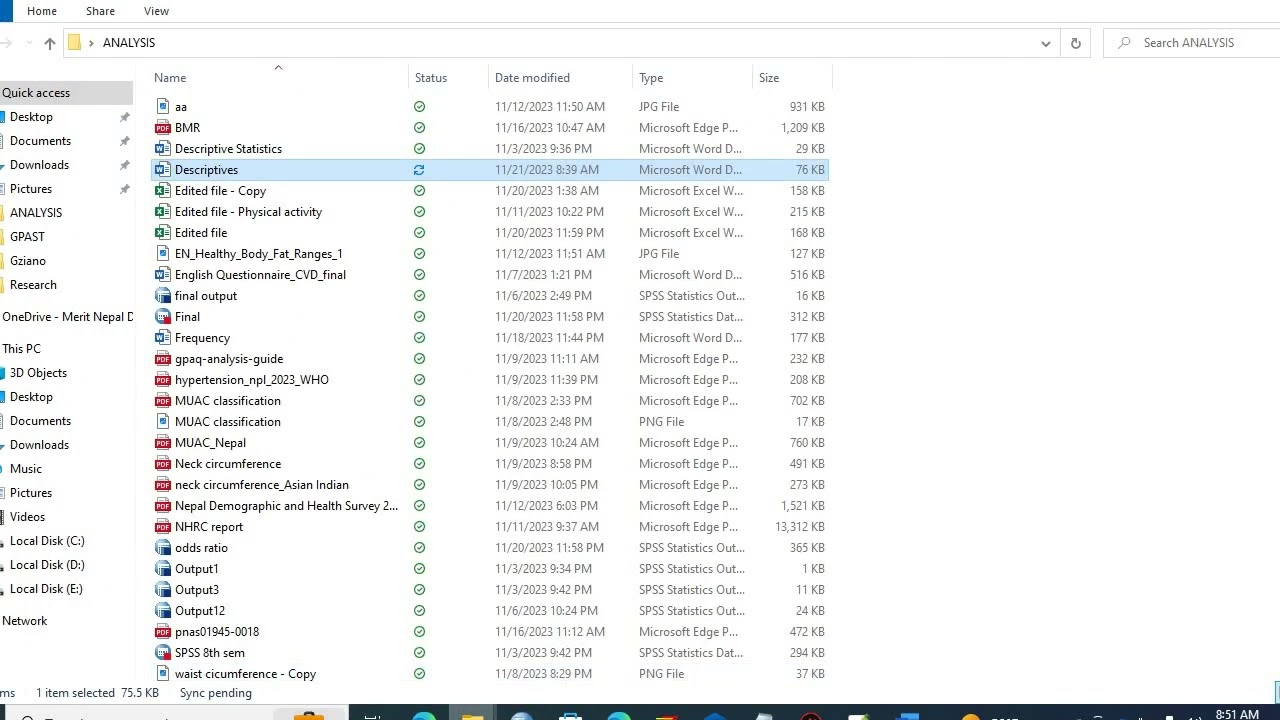Click the PDF icon beside pnas01945-0018
The width and height of the screenshot is (1280, 720).
[x=162, y=632]
